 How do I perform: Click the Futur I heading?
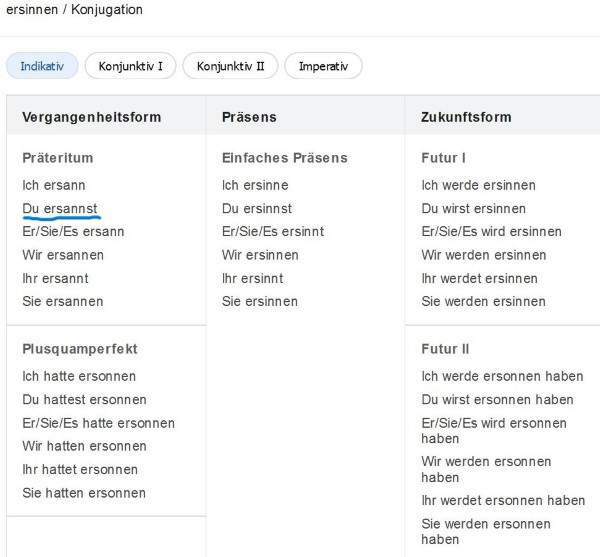point(443,158)
